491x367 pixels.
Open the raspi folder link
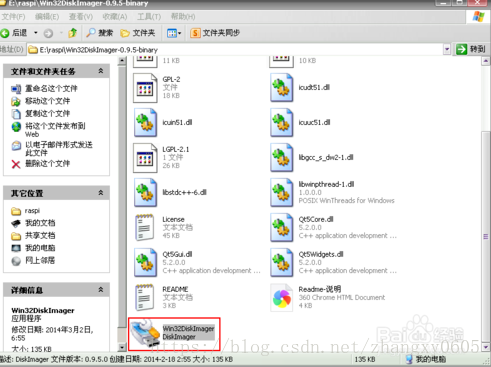tap(32, 210)
